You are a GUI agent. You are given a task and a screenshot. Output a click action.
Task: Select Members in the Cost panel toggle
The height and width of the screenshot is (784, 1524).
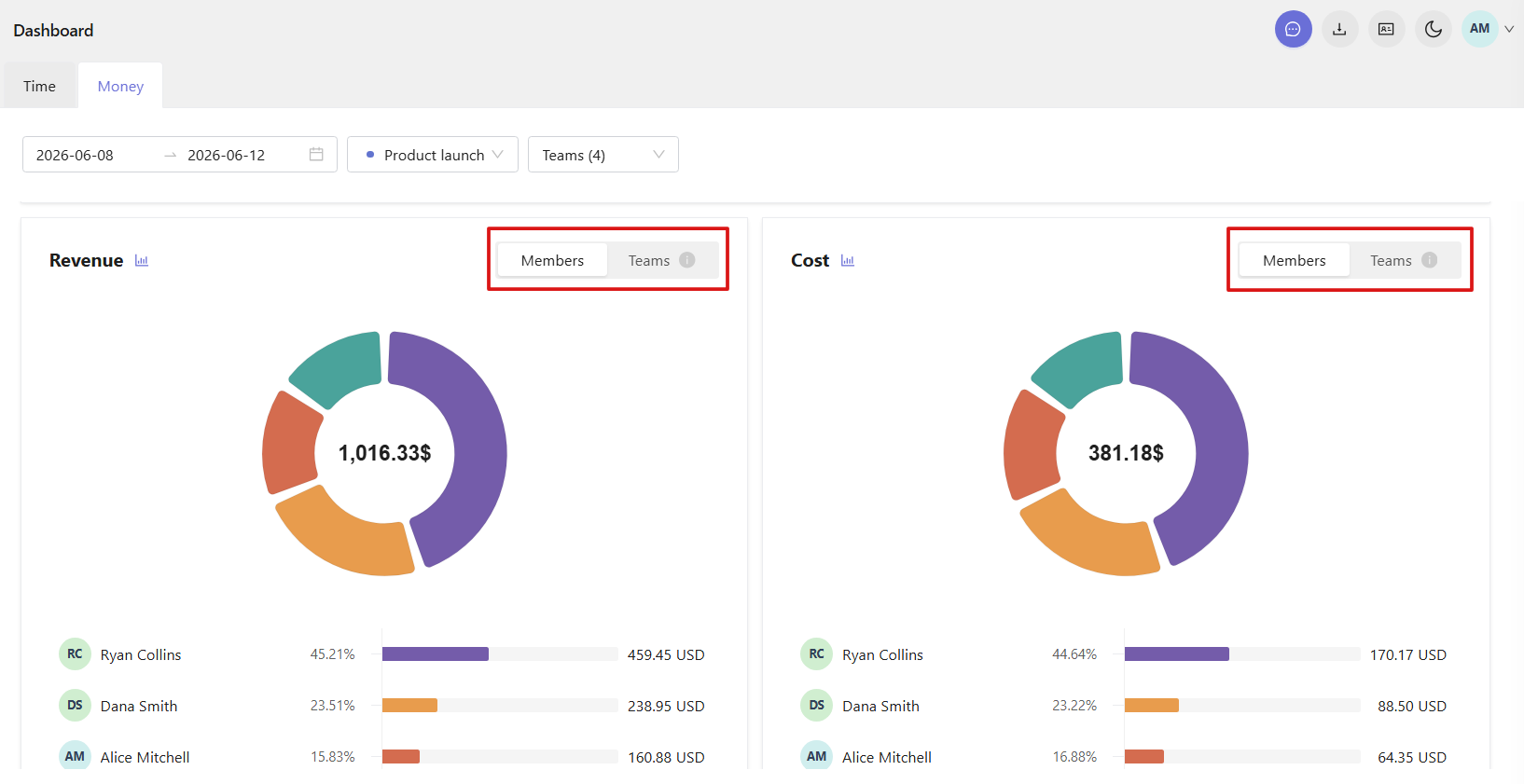(1294, 260)
